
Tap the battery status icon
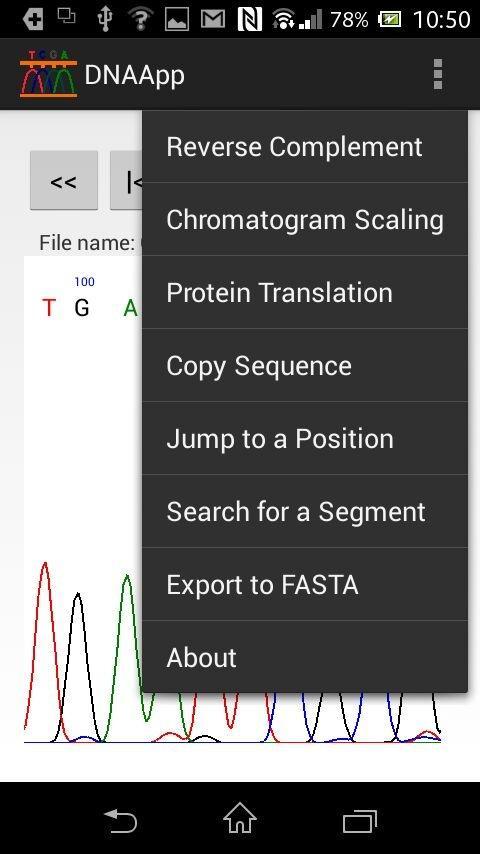point(389,20)
